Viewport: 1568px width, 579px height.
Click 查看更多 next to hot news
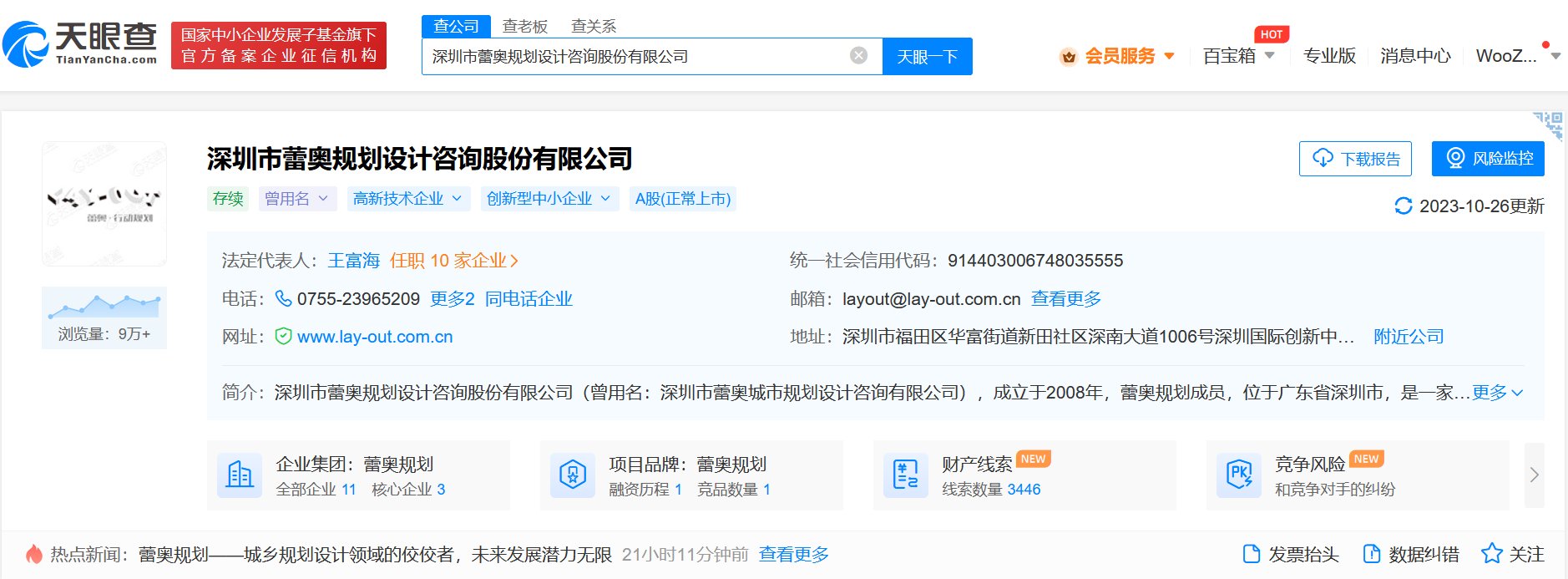(x=794, y=554)
